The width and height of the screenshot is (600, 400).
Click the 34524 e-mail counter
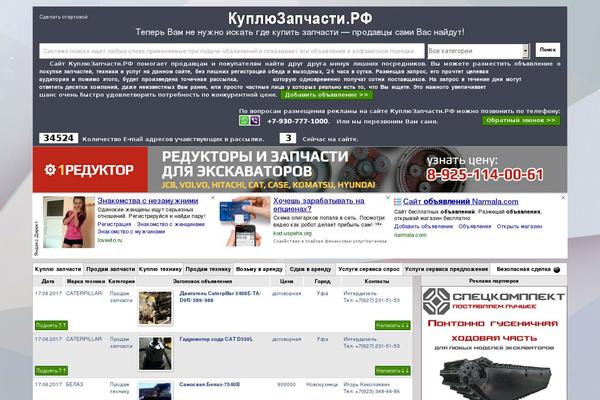click(x=58, y=138)
